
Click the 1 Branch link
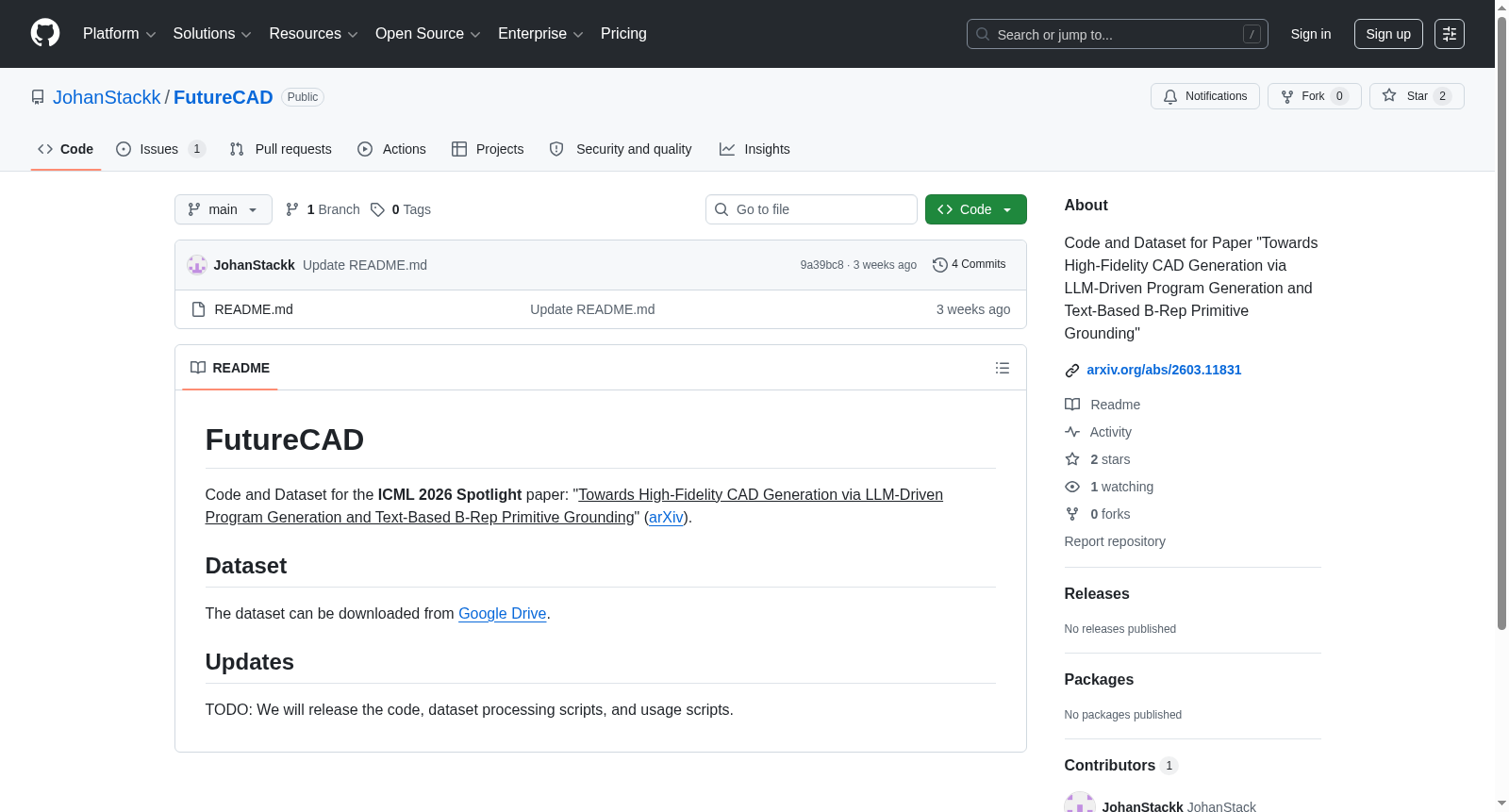click(323, 209)
